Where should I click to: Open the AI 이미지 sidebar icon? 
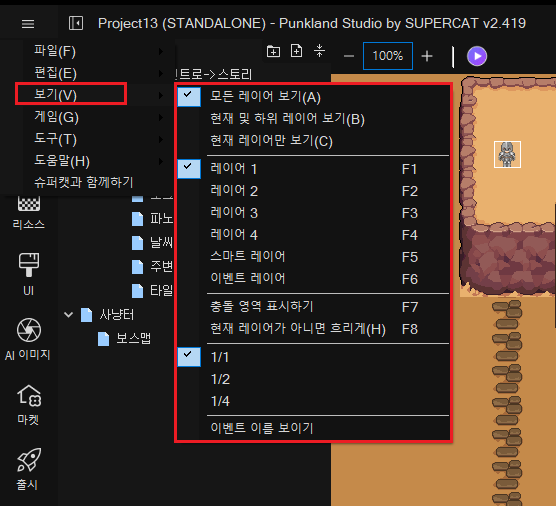28,339
